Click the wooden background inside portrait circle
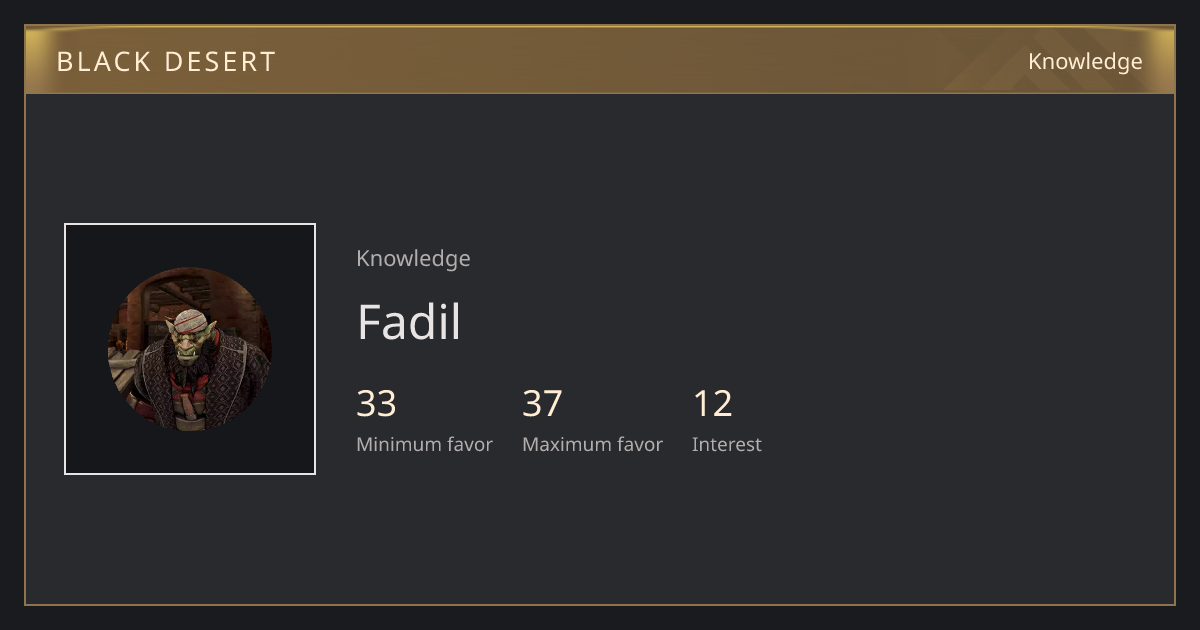 [x=150, y=300]
